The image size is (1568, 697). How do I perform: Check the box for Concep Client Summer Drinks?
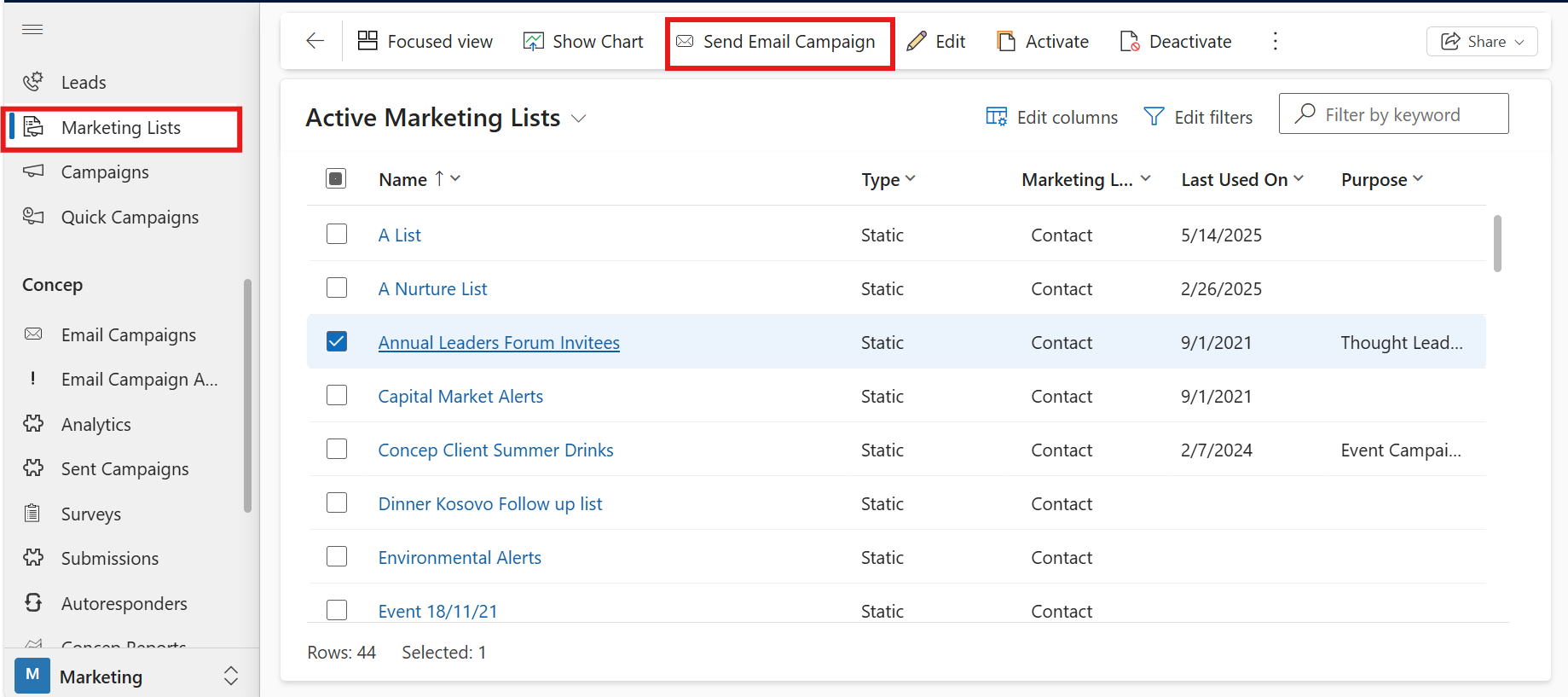pos(337,449)
